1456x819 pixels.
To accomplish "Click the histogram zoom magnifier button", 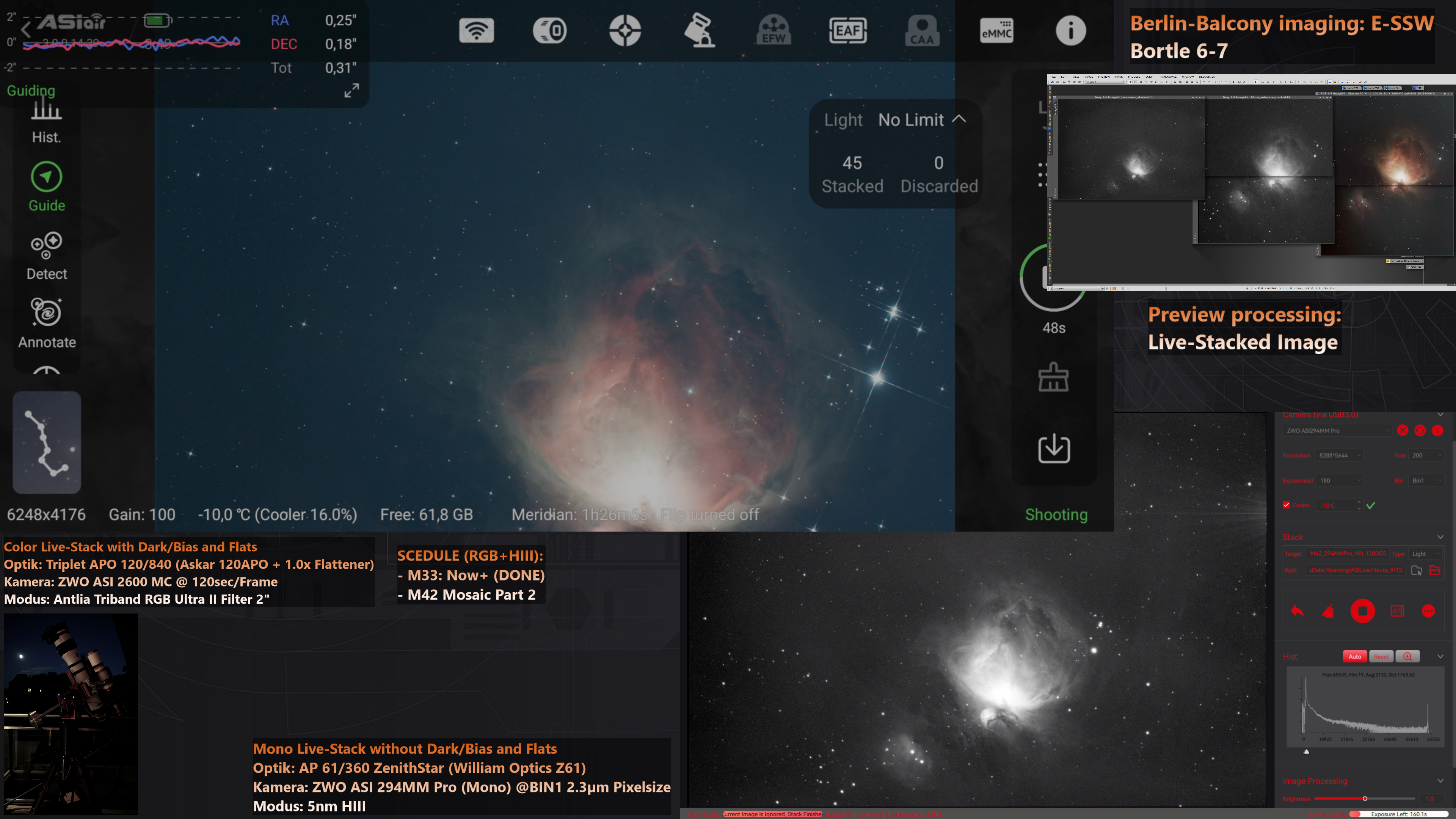I will click(1407, 657).
